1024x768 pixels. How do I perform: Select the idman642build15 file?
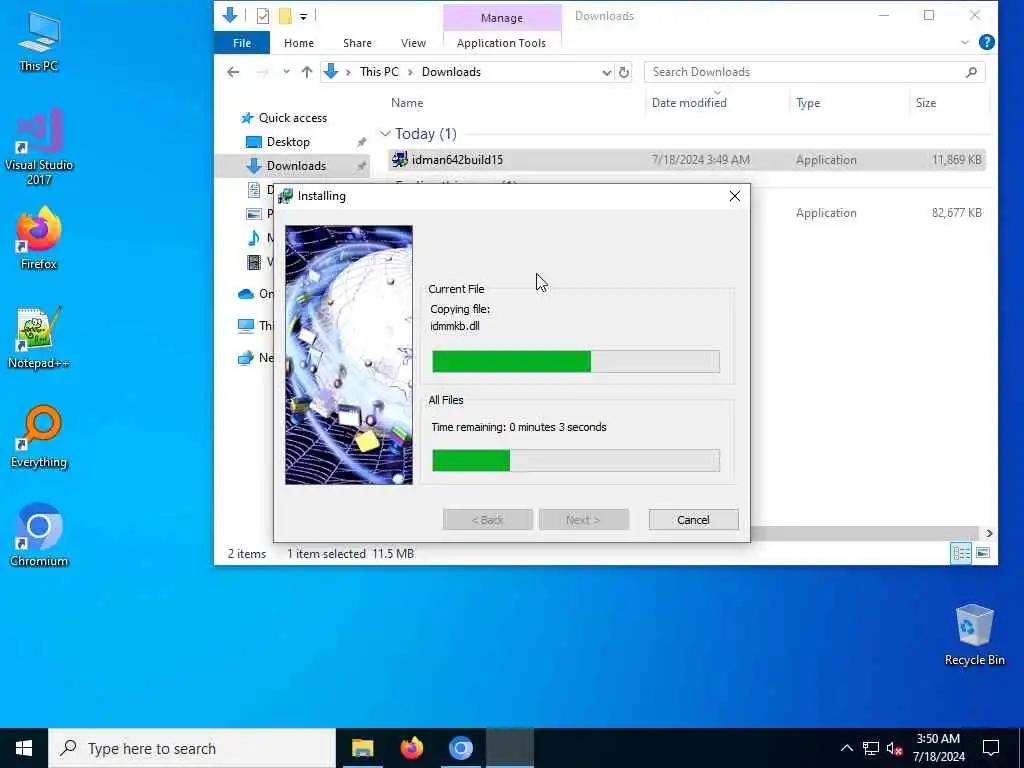tap(686, 160)
